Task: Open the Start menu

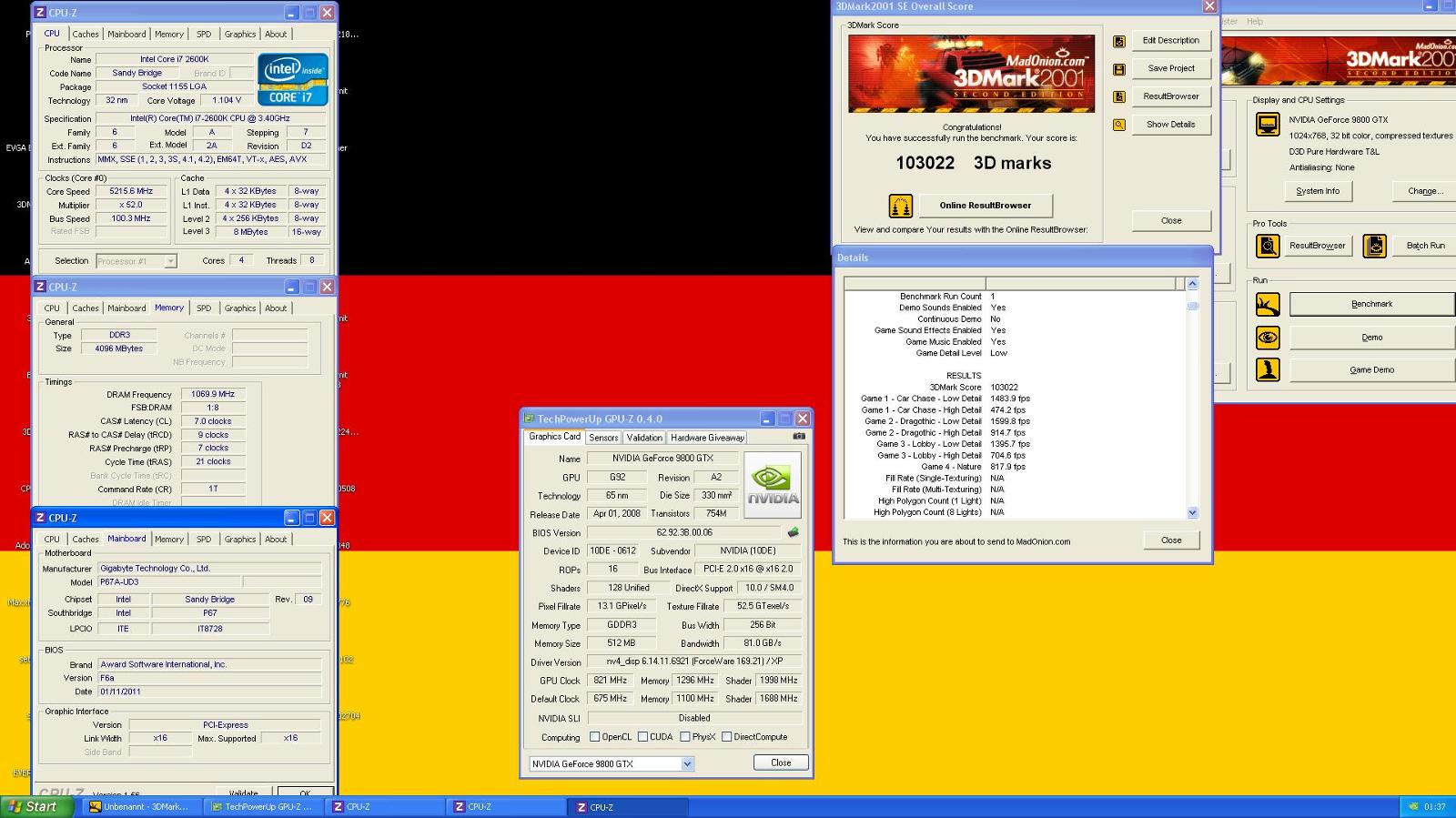Action: click(x=36, y=807)
